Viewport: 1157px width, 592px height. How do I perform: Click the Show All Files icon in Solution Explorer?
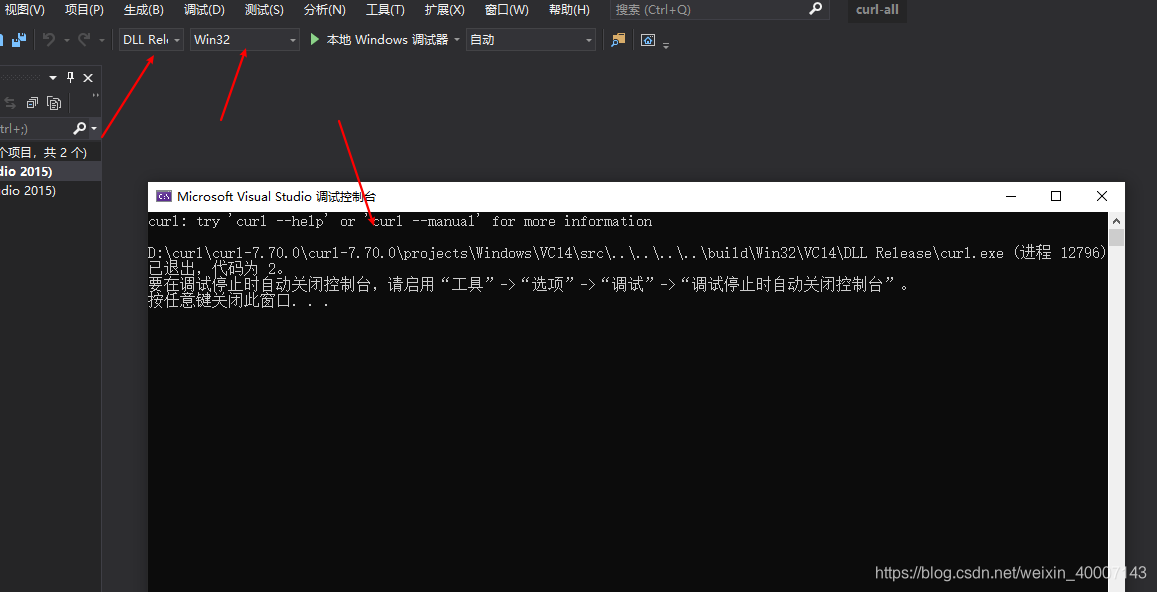click(54, 103)
